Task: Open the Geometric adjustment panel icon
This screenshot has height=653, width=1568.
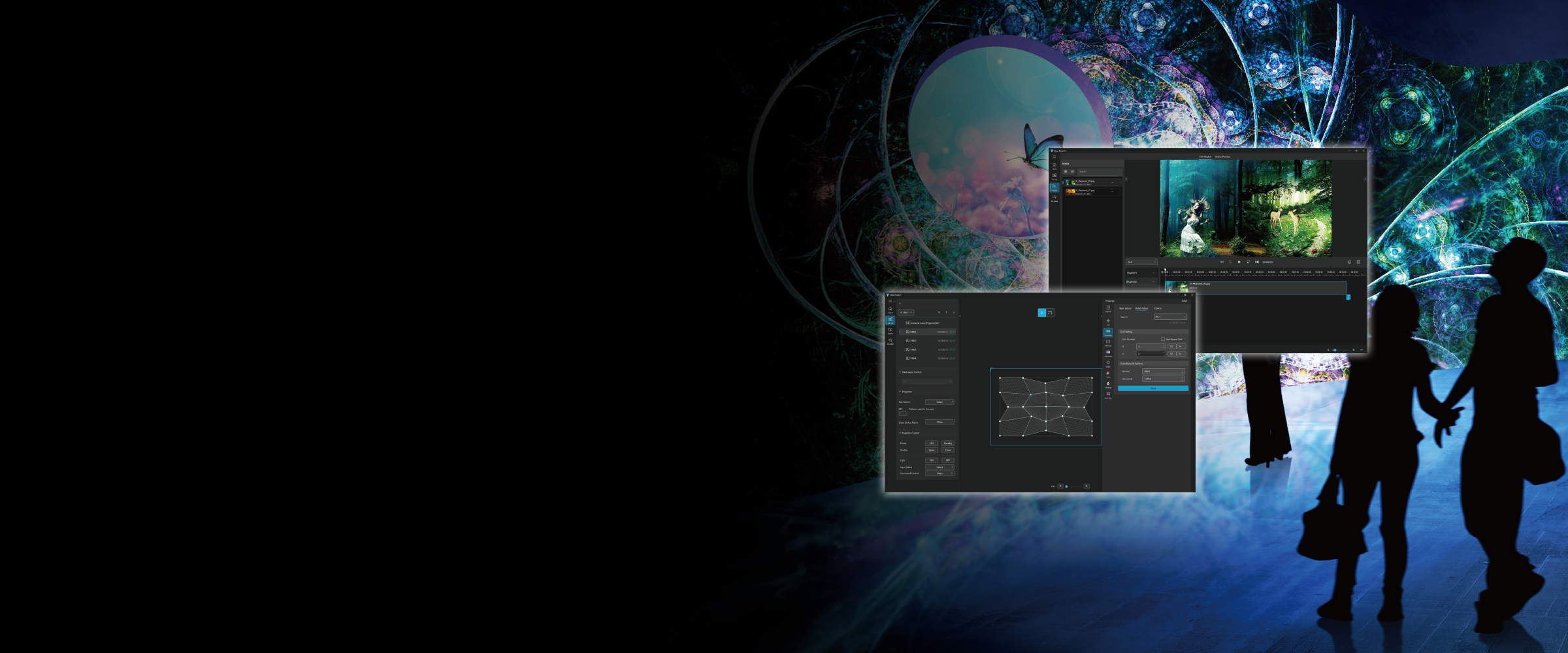Action: (1108, 332)
